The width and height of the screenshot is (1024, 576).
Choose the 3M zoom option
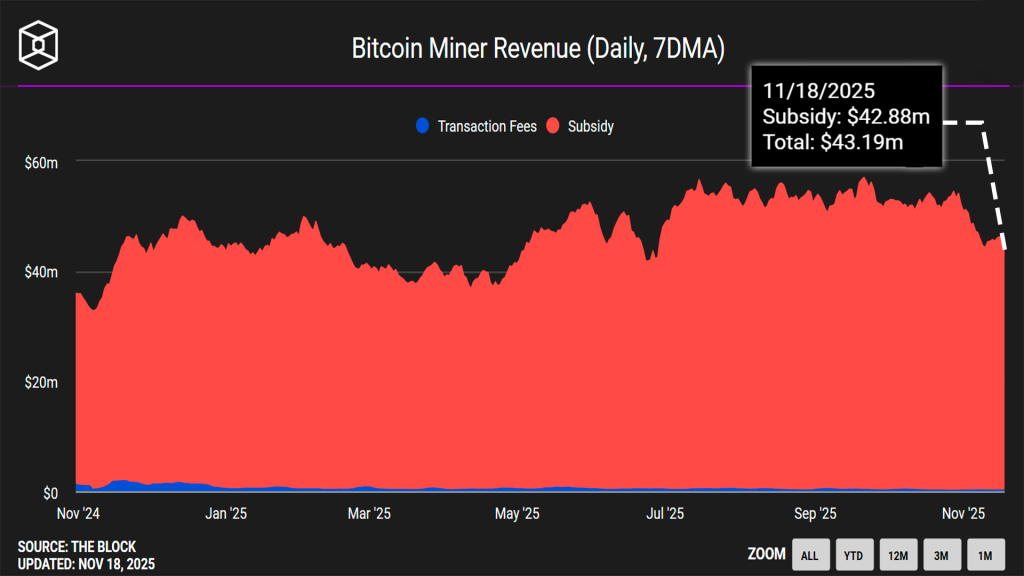[942, 555]
